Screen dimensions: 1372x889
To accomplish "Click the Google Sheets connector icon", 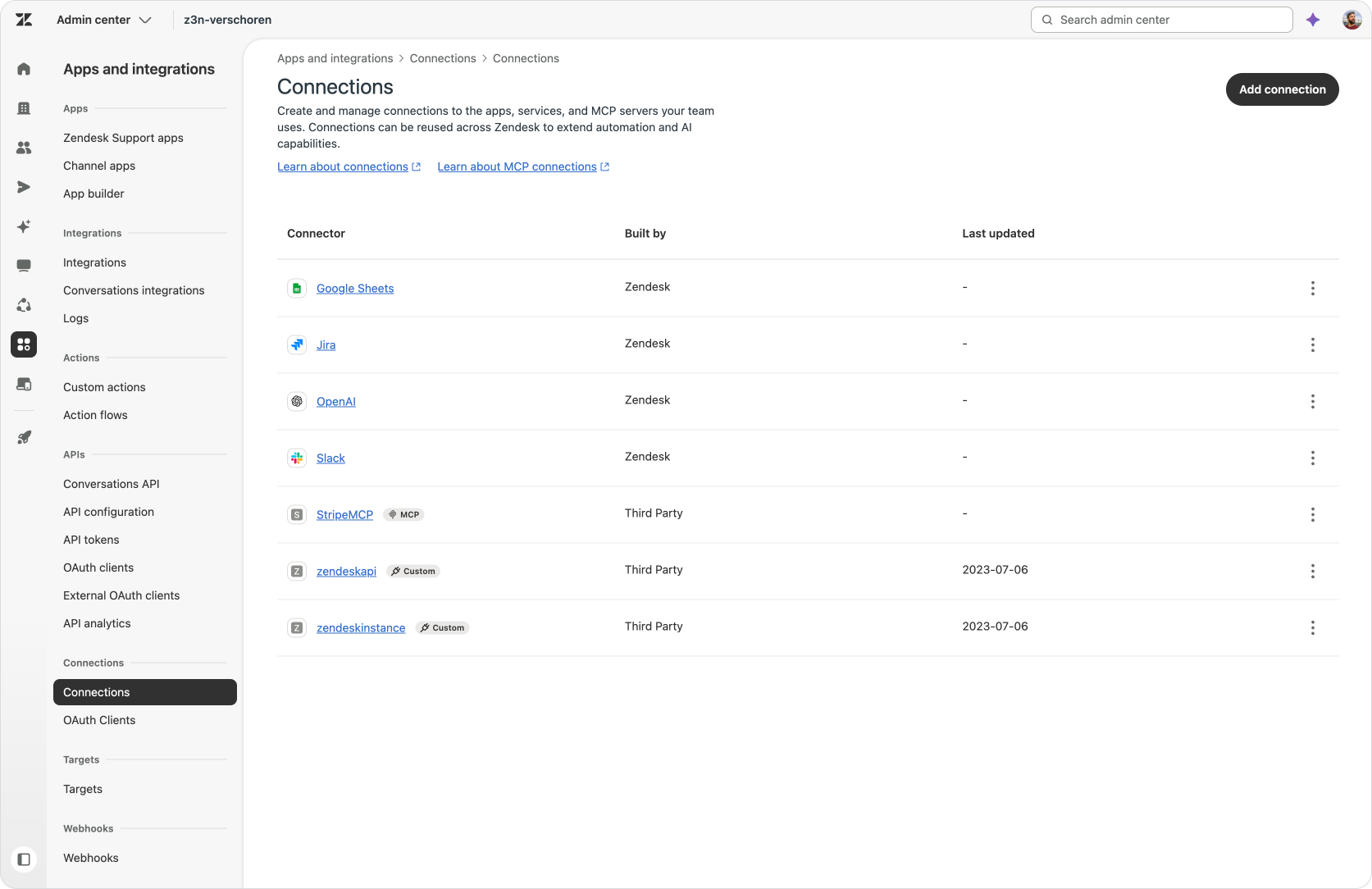I will [297, 288].
